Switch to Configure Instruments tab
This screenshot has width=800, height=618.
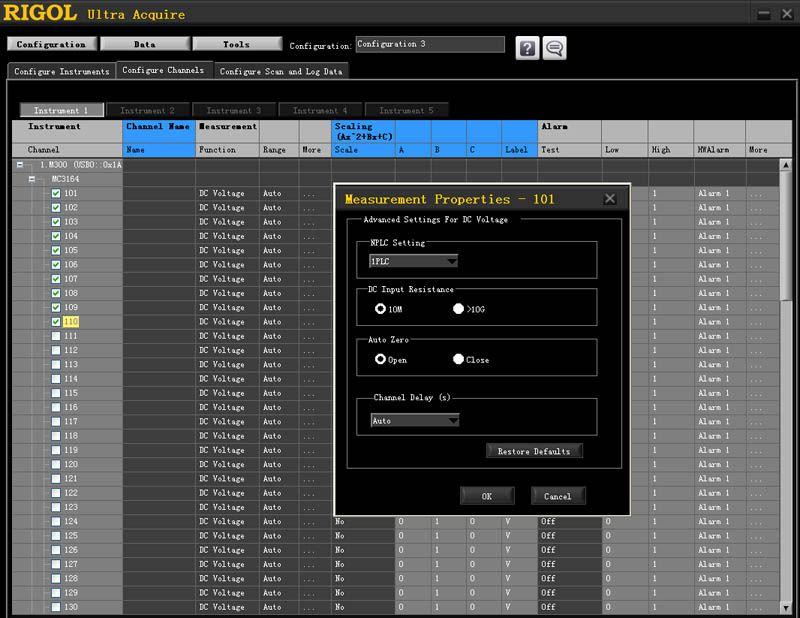(x=61, y=71)
